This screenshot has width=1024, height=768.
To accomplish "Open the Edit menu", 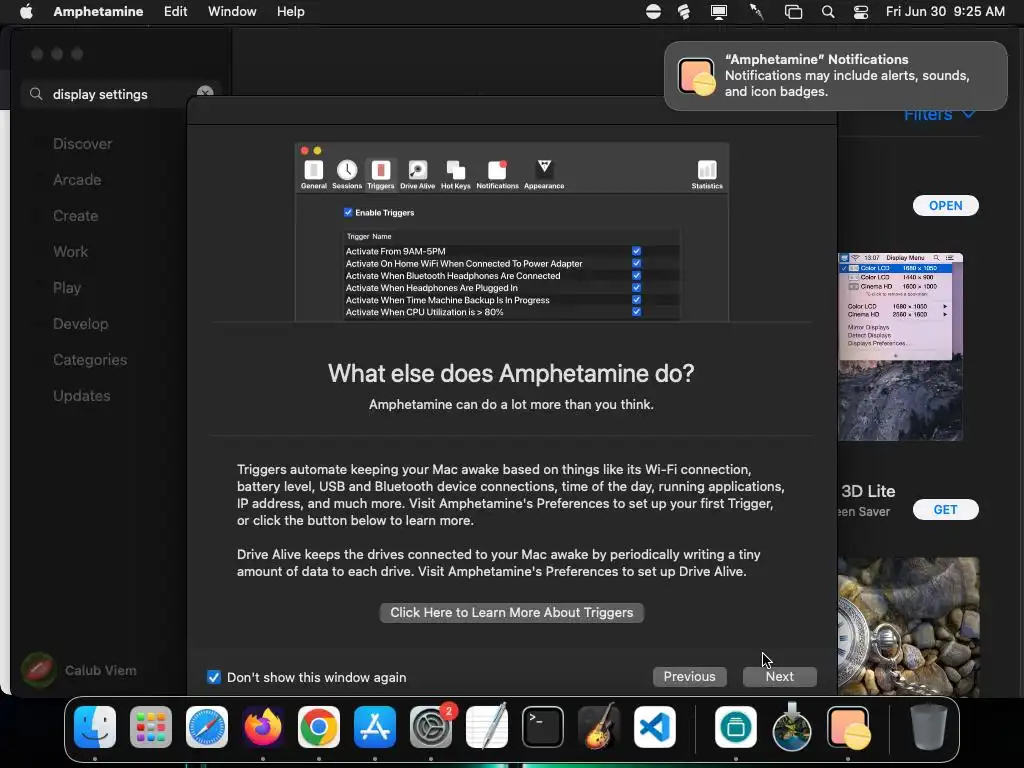I will 175,12.
